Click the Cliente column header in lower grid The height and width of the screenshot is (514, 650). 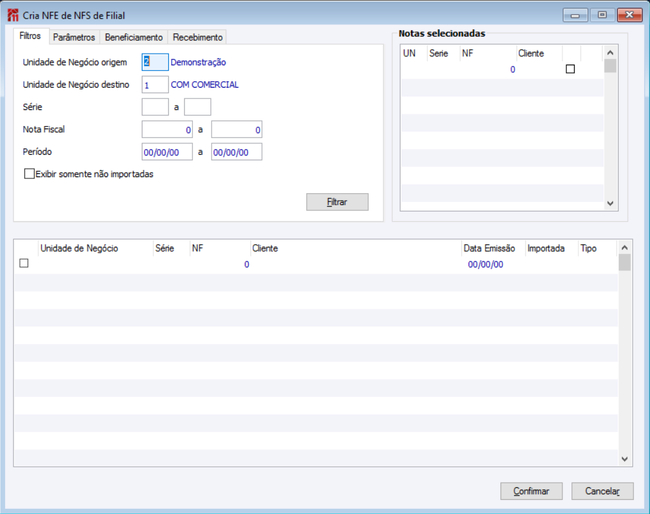point(356,248)
